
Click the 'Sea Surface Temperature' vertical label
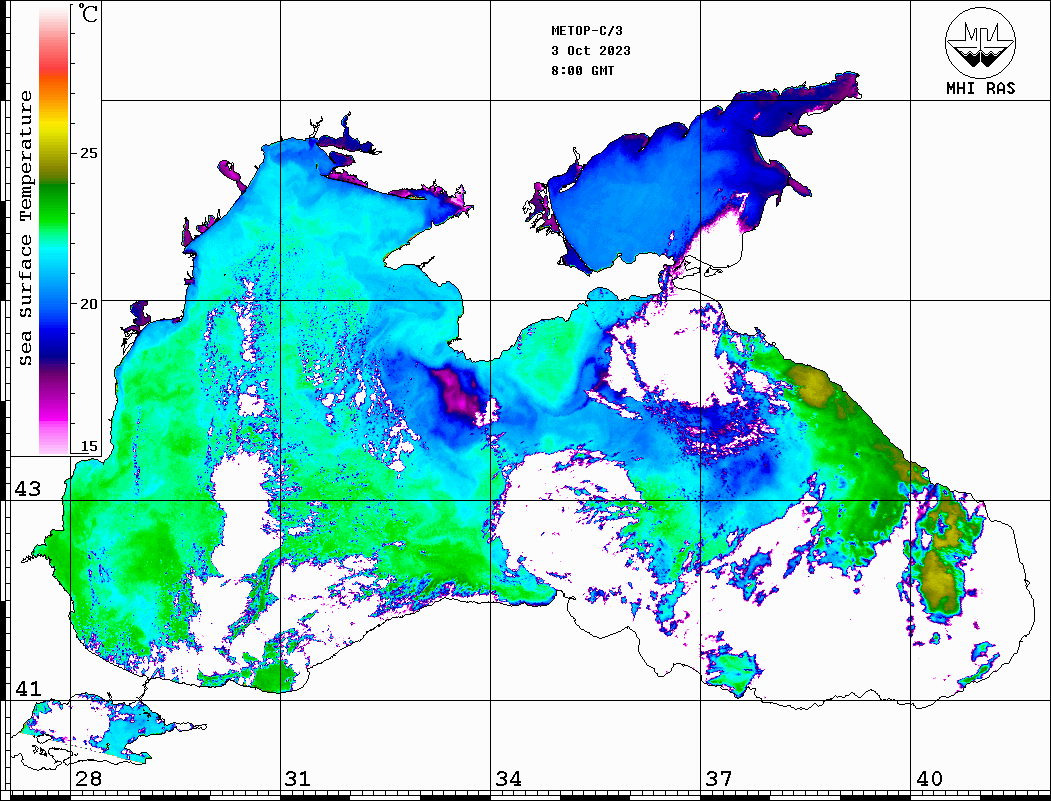25,229
